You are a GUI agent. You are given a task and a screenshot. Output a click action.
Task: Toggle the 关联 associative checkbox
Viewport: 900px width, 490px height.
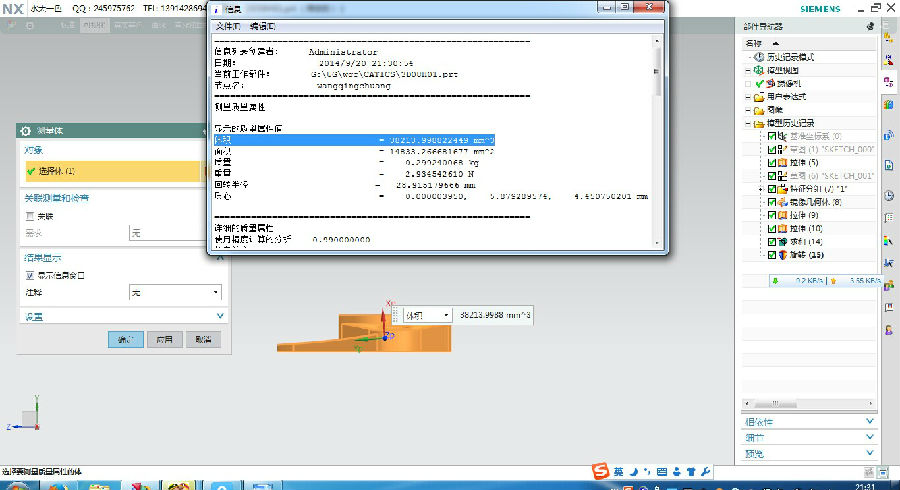point(30,215)
